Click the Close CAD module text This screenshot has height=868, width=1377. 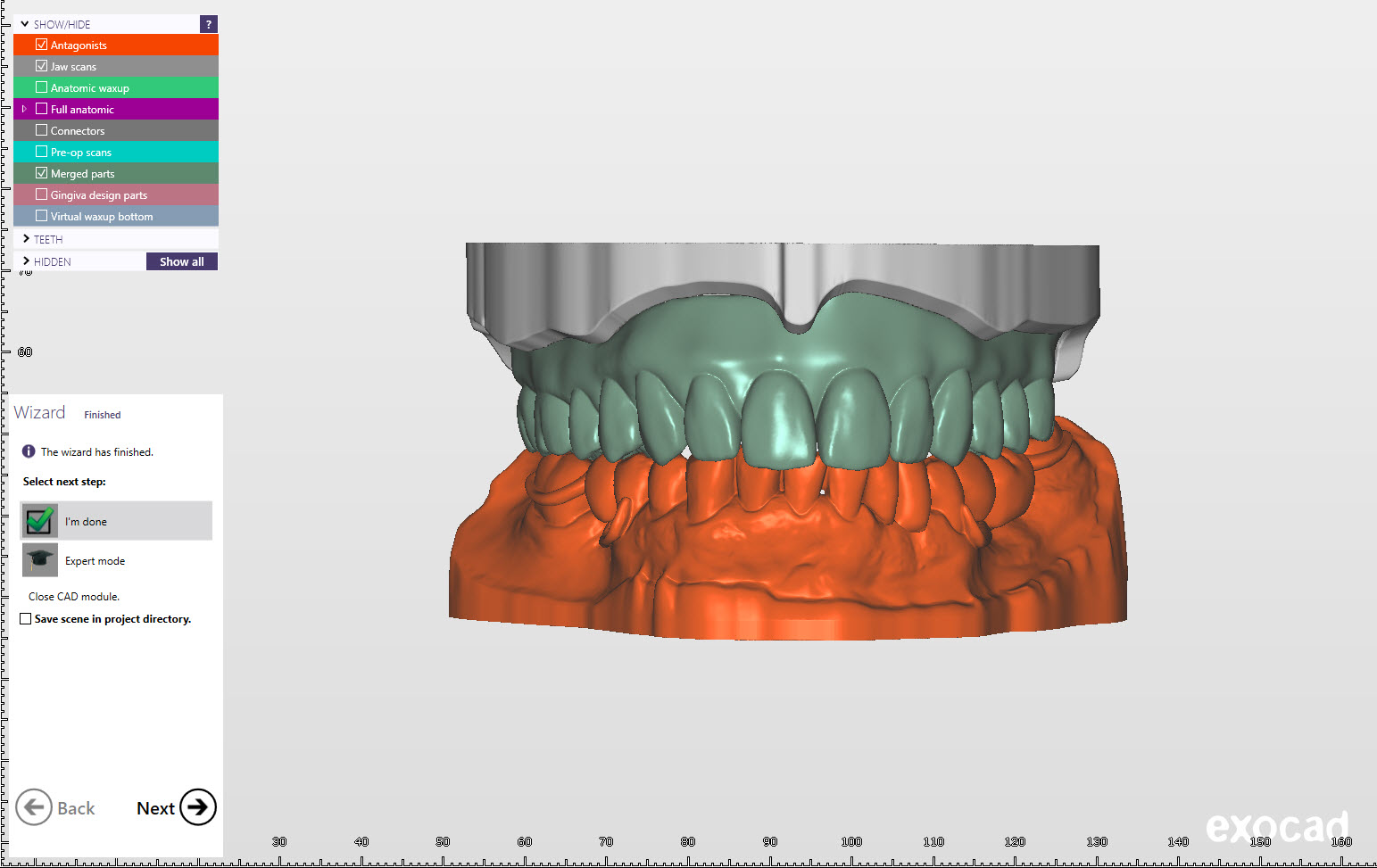74,597
